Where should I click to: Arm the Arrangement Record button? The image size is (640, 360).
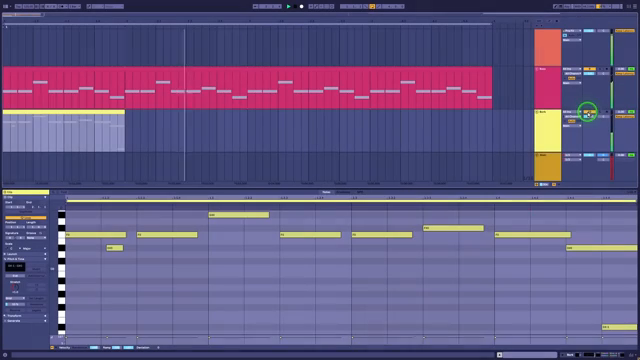pyautogui.click(x=302, y=7)
